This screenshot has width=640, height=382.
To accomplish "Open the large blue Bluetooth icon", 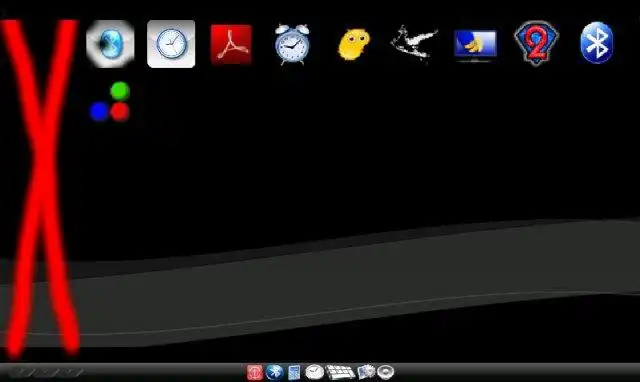I will coord(596,43).
